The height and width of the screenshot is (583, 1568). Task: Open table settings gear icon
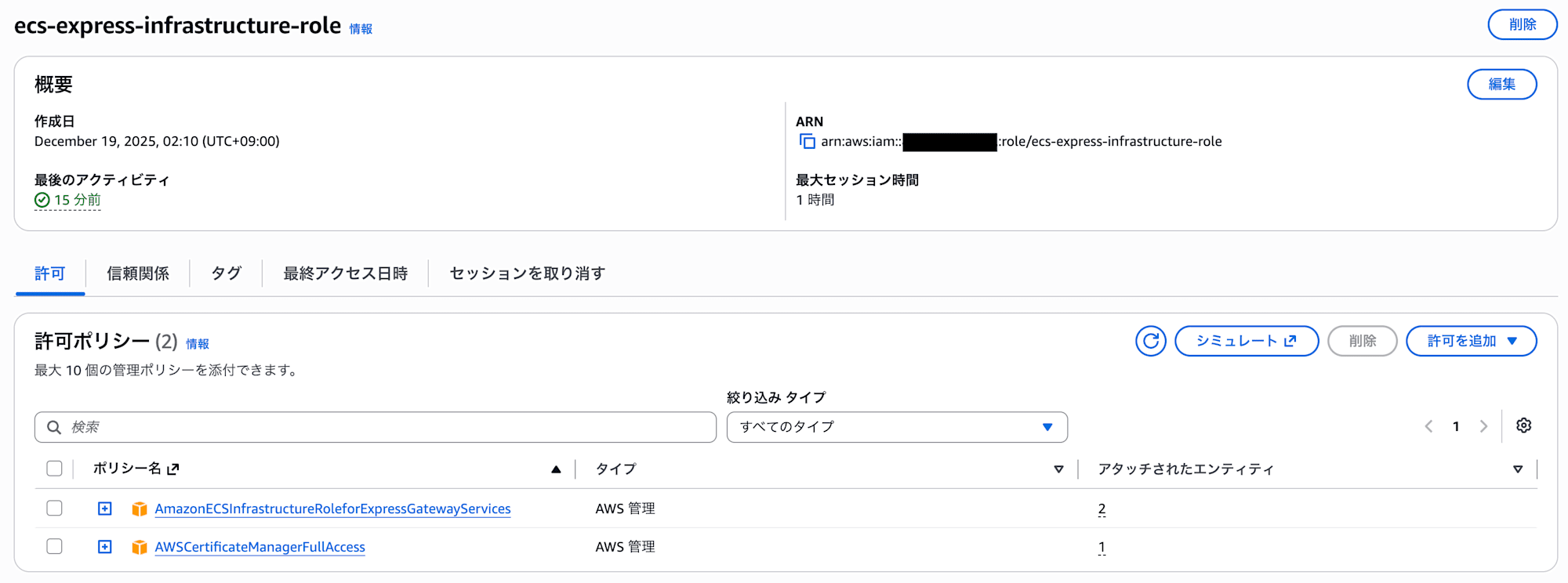(x=1523, y=425)
